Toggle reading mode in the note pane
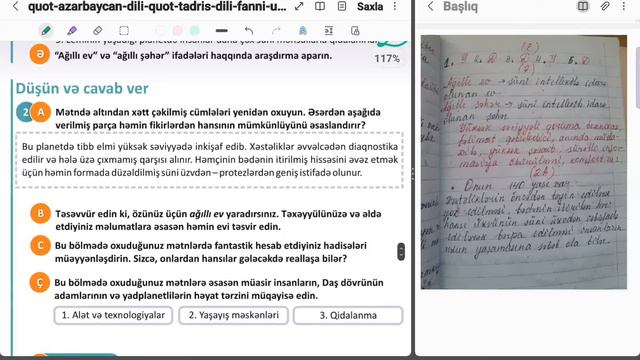Image resolution: width=640 pixels, height=360 pixels. (583, 6)
